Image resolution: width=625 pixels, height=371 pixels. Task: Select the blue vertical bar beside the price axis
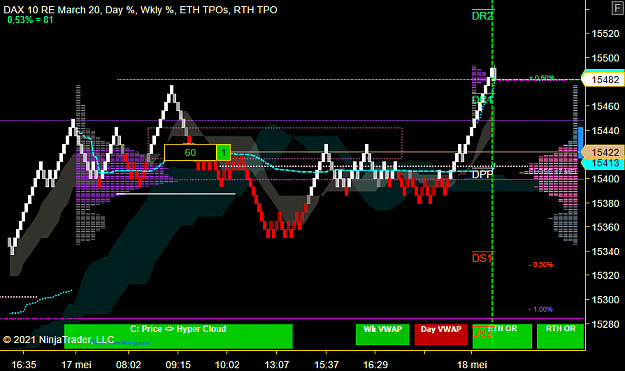(580, 143)
